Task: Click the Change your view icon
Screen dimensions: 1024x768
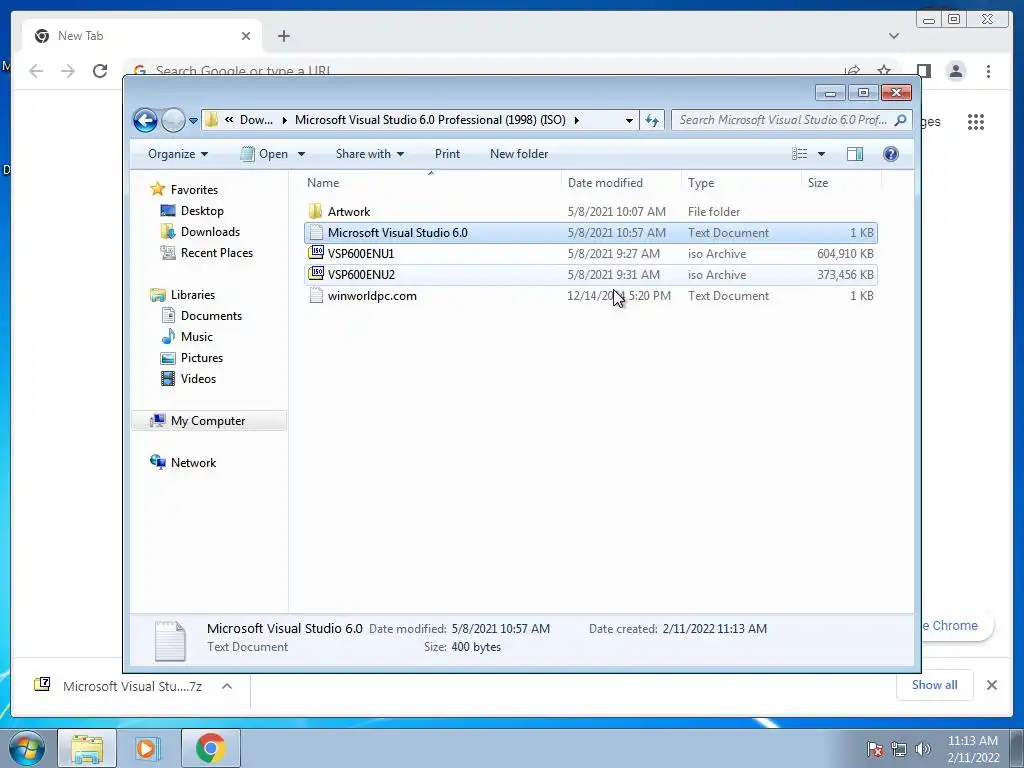Action: tap(799, 154)
